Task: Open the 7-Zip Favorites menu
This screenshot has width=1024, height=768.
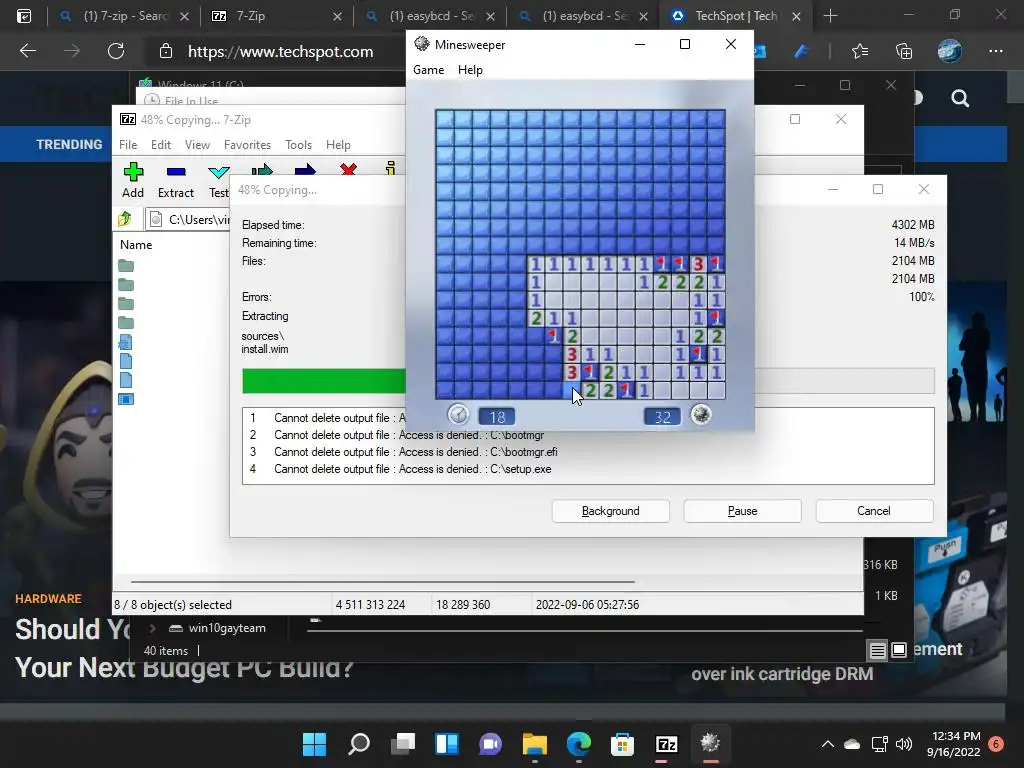Action: tap(248, 145)
